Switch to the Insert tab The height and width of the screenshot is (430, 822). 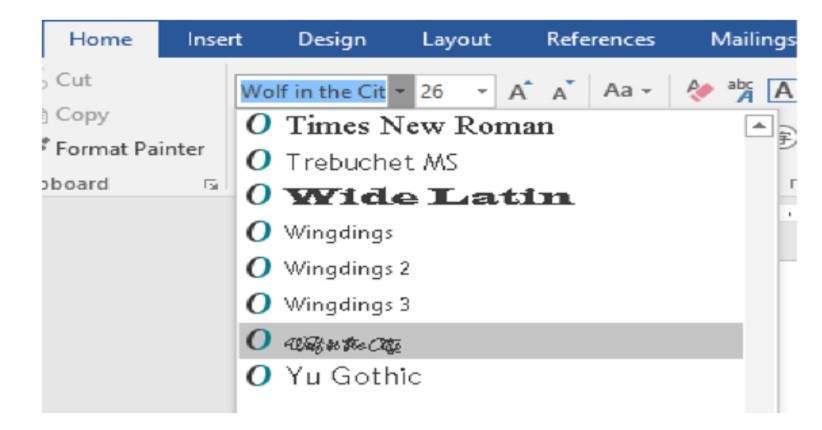[215, 40]
